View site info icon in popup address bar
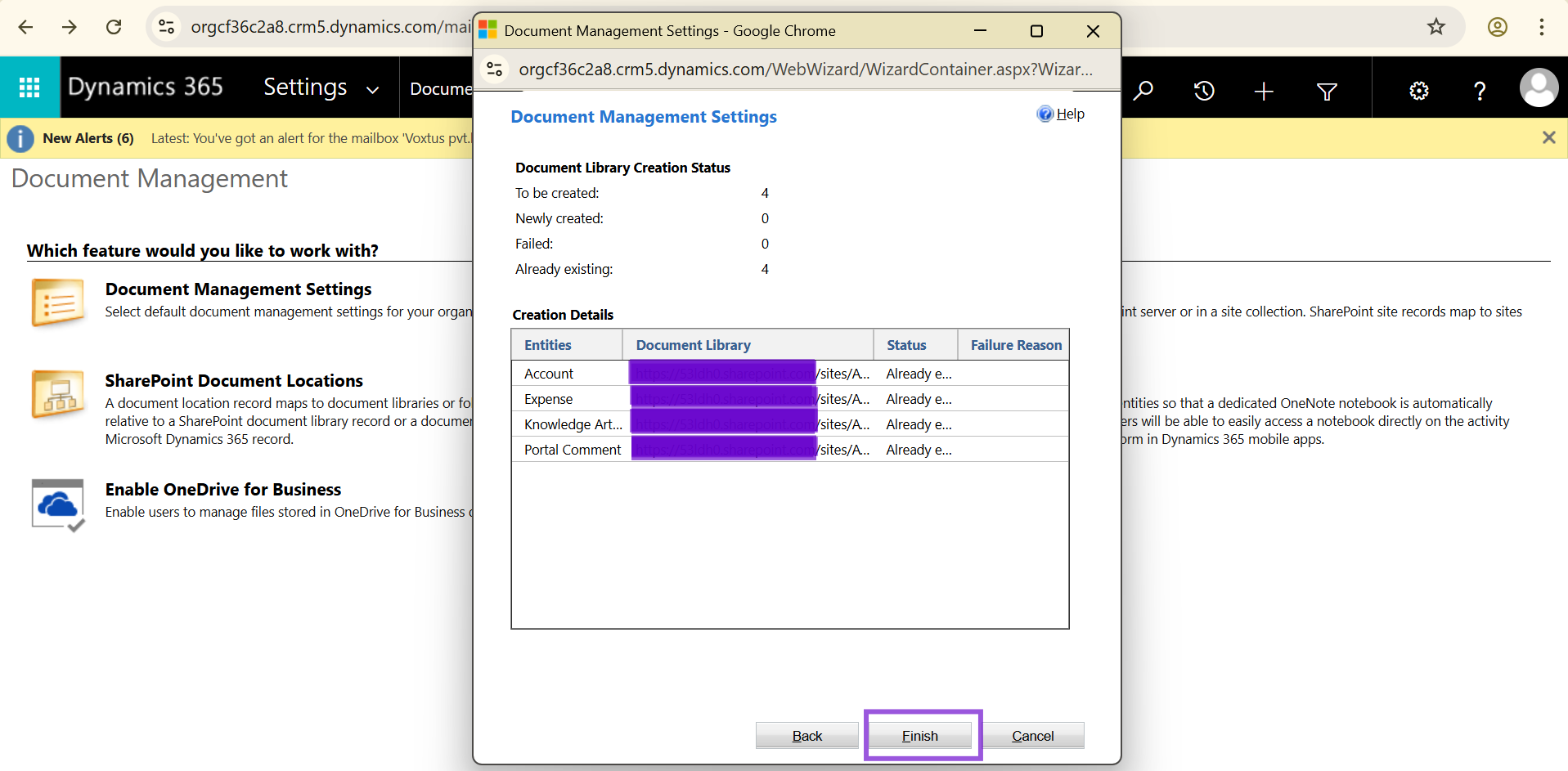The width and height of the screenshot is (1568, 771). [x=495, y=69]
